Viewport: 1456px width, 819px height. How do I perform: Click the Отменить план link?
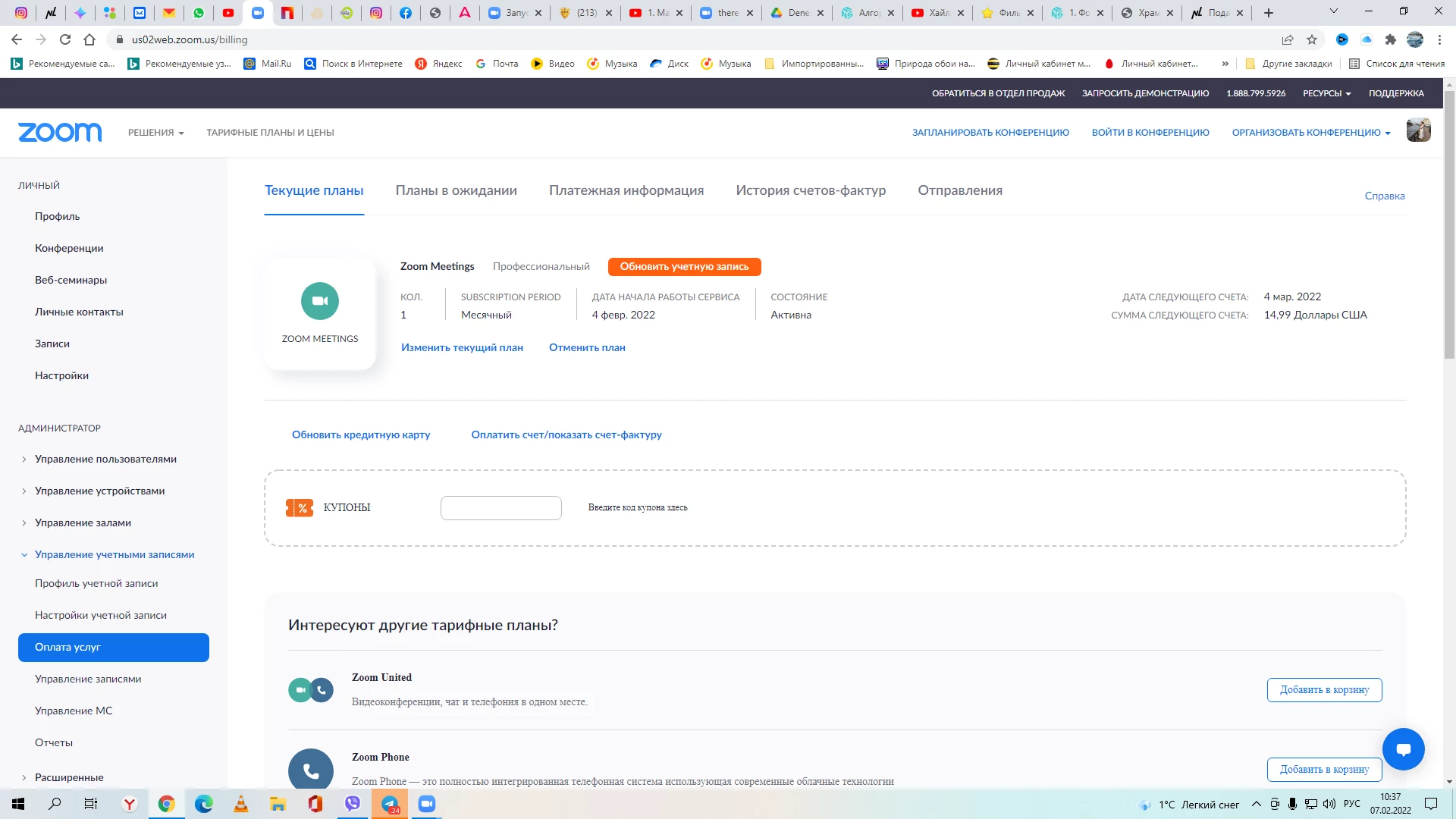coord(587,347)
